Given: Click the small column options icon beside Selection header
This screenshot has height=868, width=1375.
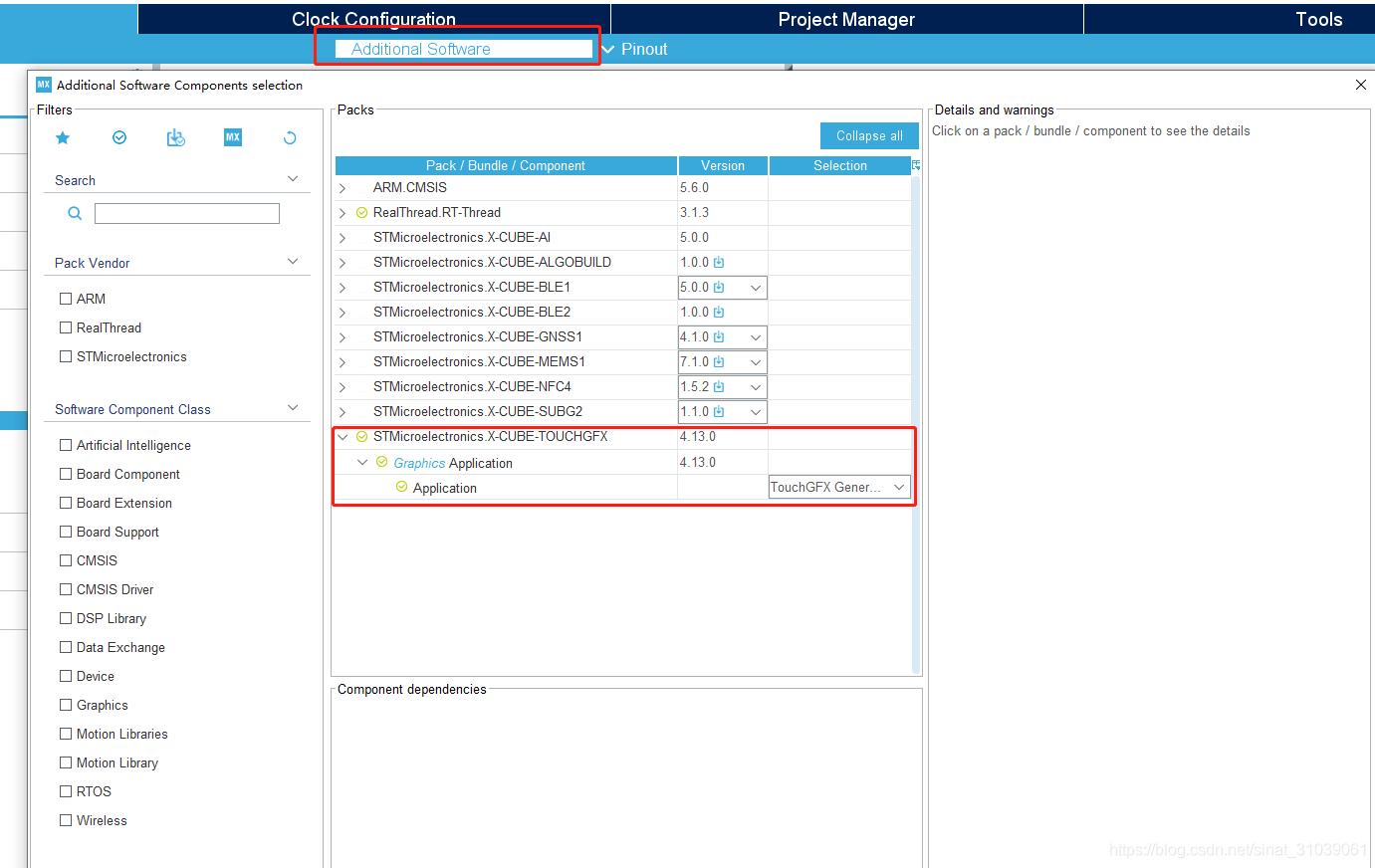Looking at the screenshot, I should point(916,165).
